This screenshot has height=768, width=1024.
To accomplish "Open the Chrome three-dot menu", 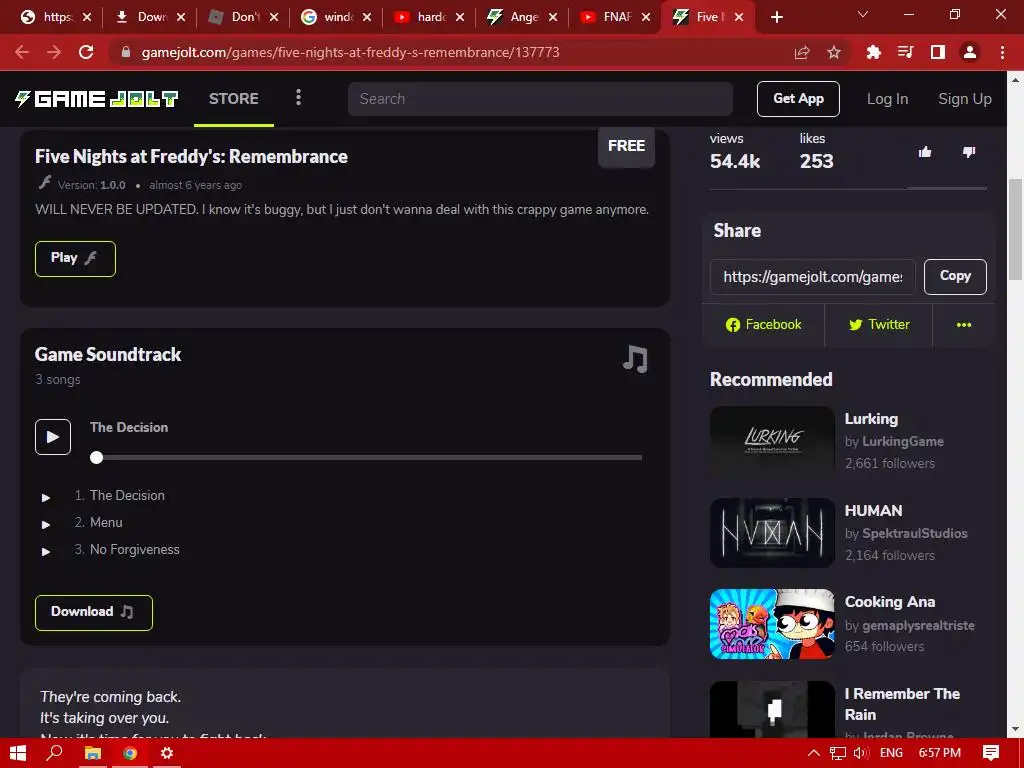I will pos(1002,52).
